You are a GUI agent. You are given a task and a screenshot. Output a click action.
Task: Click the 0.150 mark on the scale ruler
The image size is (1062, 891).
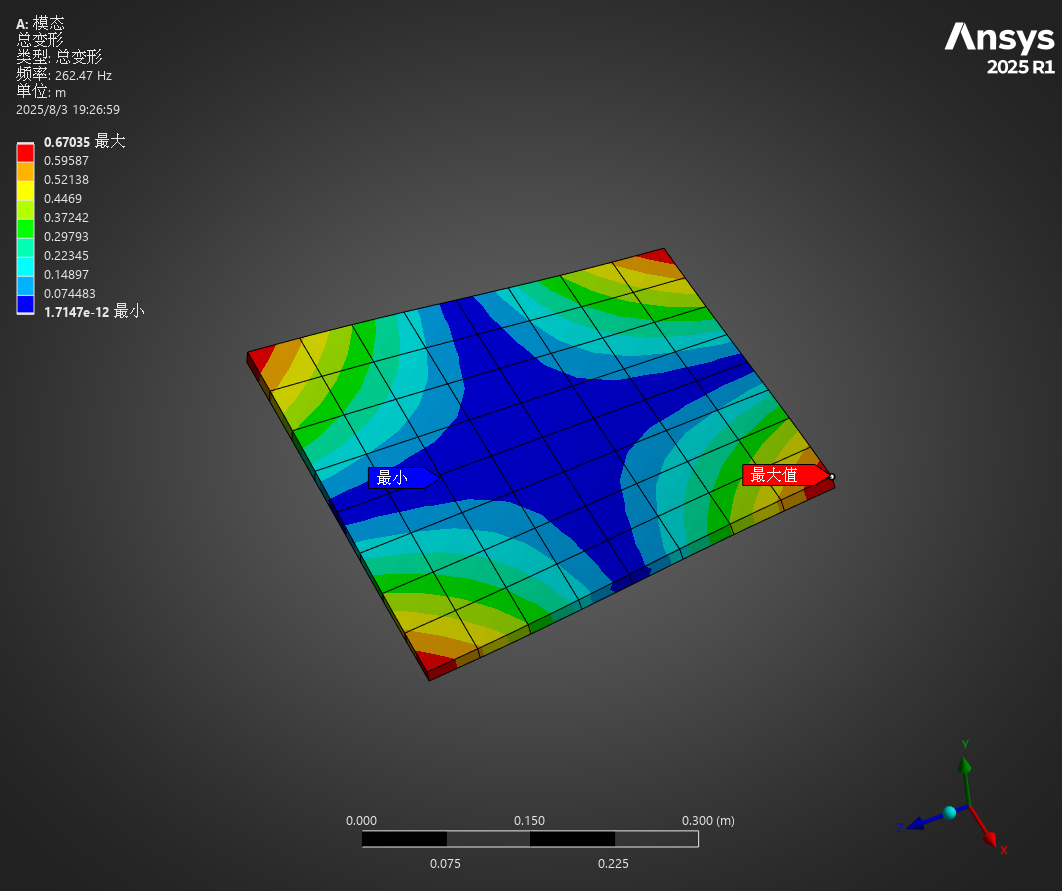(531, 820)
